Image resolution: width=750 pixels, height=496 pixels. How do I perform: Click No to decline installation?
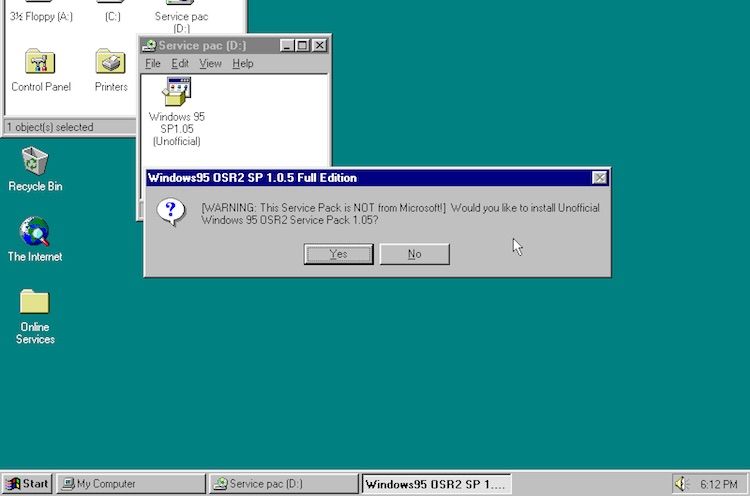[x=414, y=254]
